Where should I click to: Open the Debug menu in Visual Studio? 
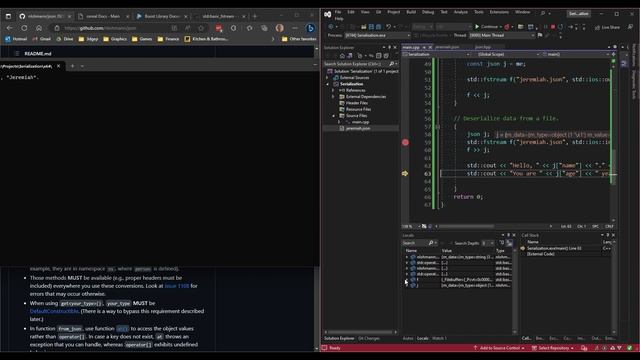click(428, 12)
